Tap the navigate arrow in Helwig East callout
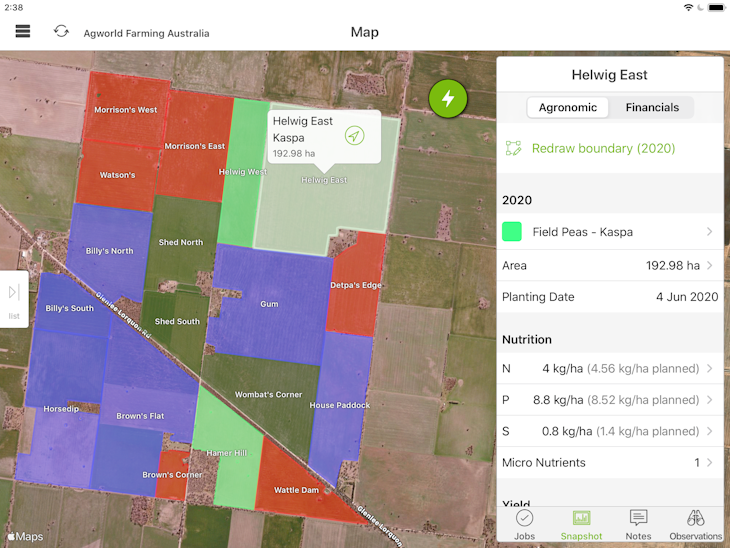 (x=354, y=136)
